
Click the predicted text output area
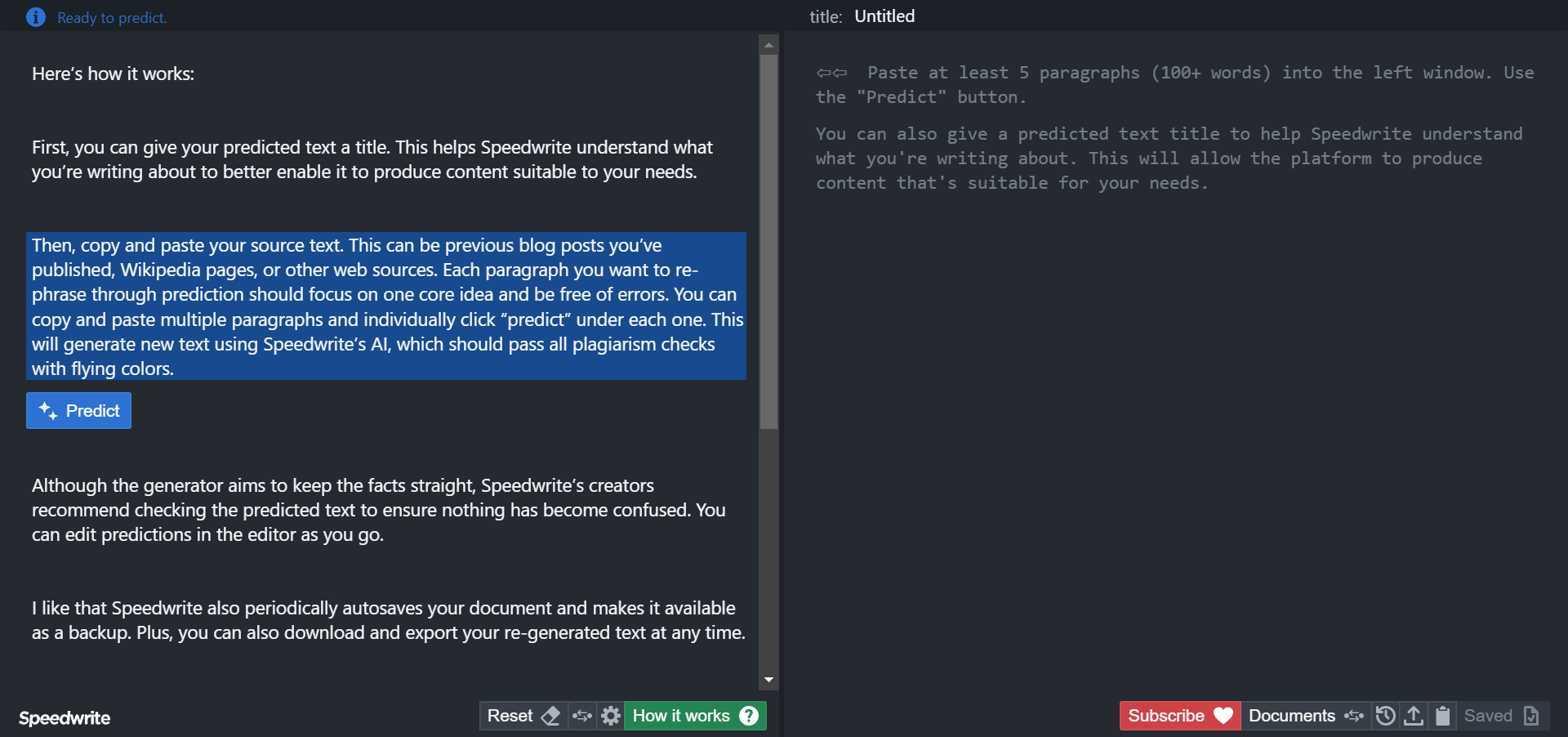coord(1174,409)
